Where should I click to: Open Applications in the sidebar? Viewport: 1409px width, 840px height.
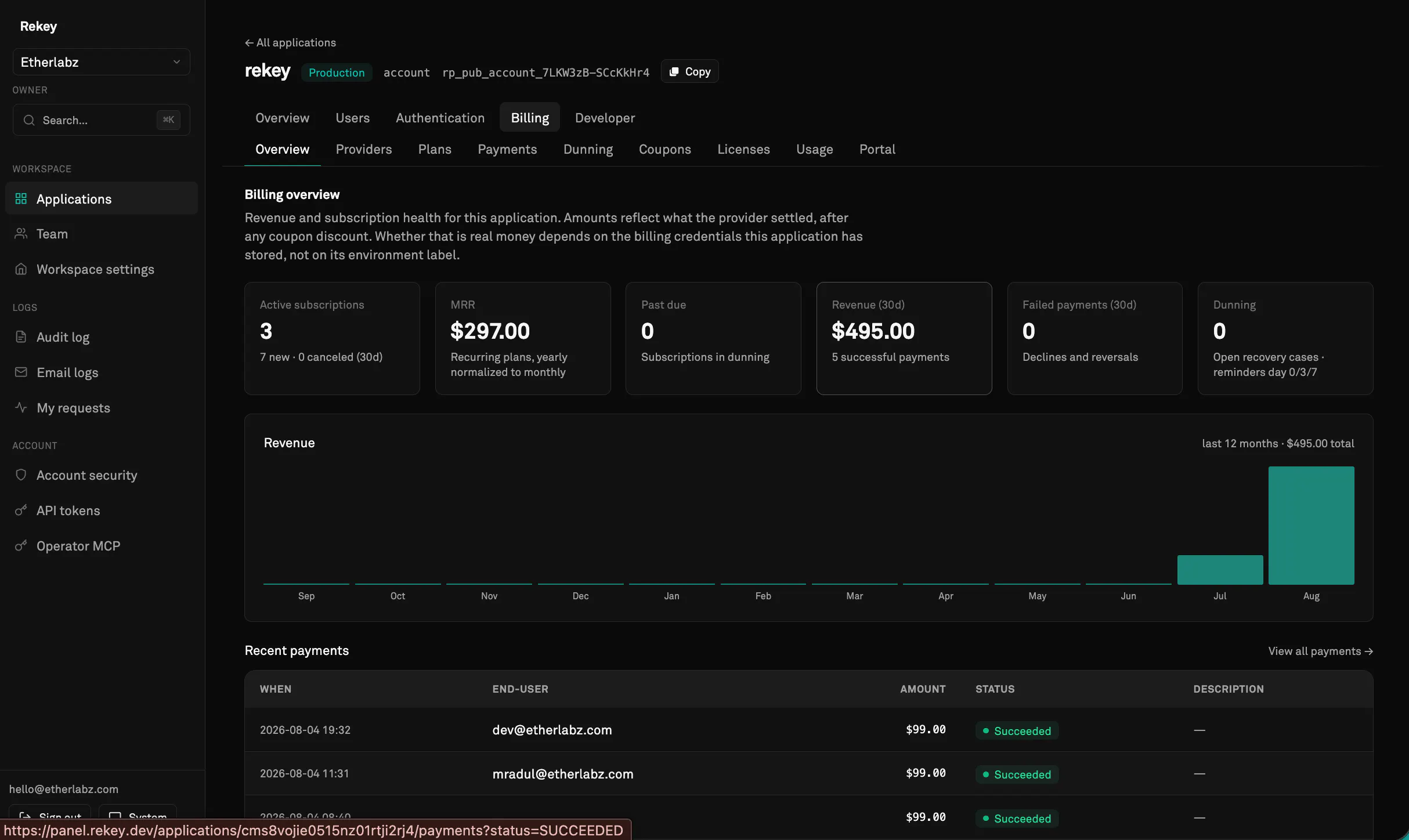coord(102,198)
